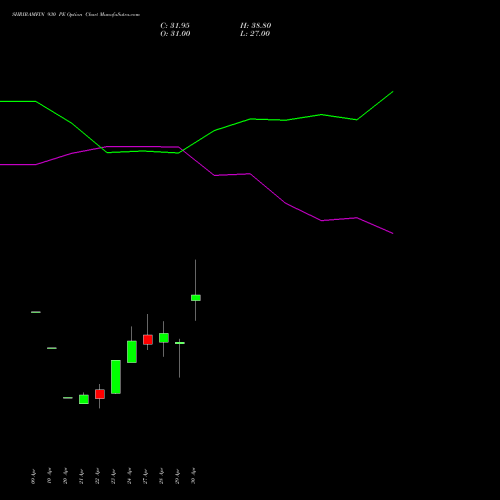Click the second flat dash candle

click(x=52, y=348)
